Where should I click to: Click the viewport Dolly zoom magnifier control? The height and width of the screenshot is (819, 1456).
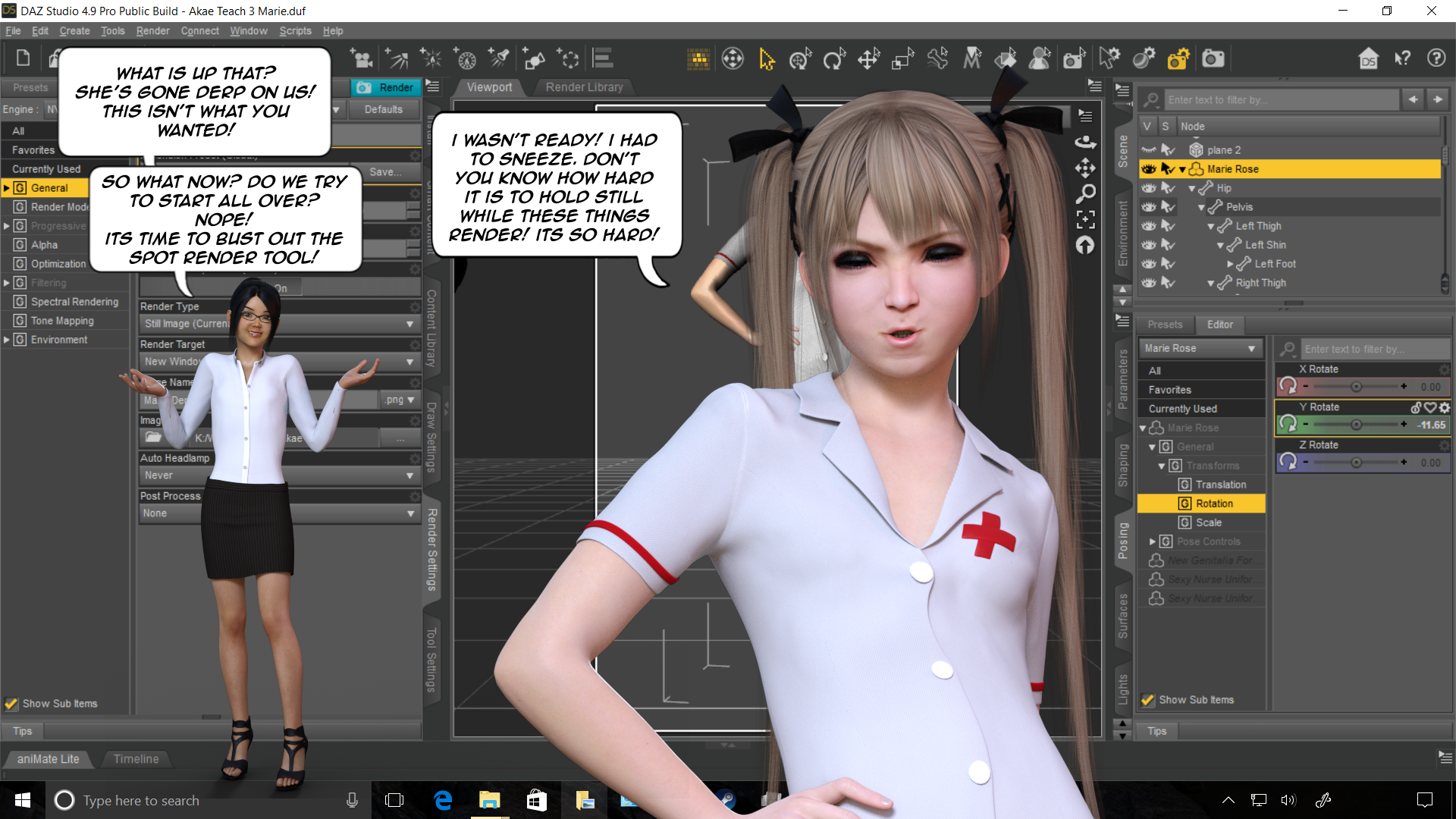click(1085, 194)
